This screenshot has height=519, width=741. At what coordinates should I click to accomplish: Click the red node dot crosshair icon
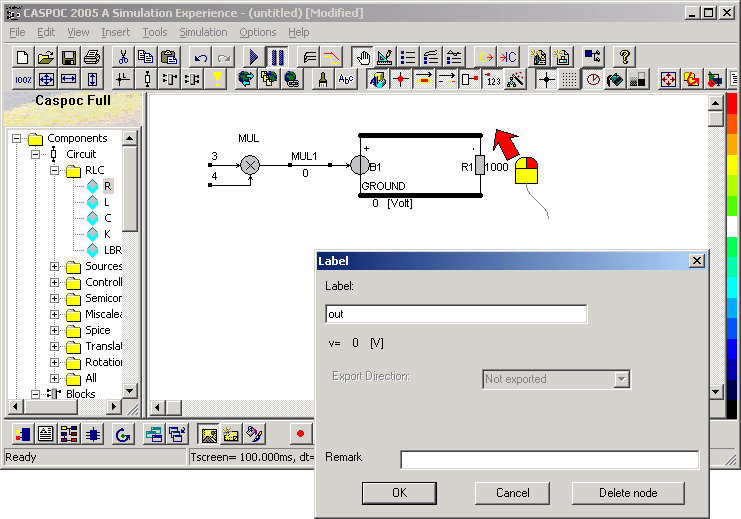click(x=401, y=79)
